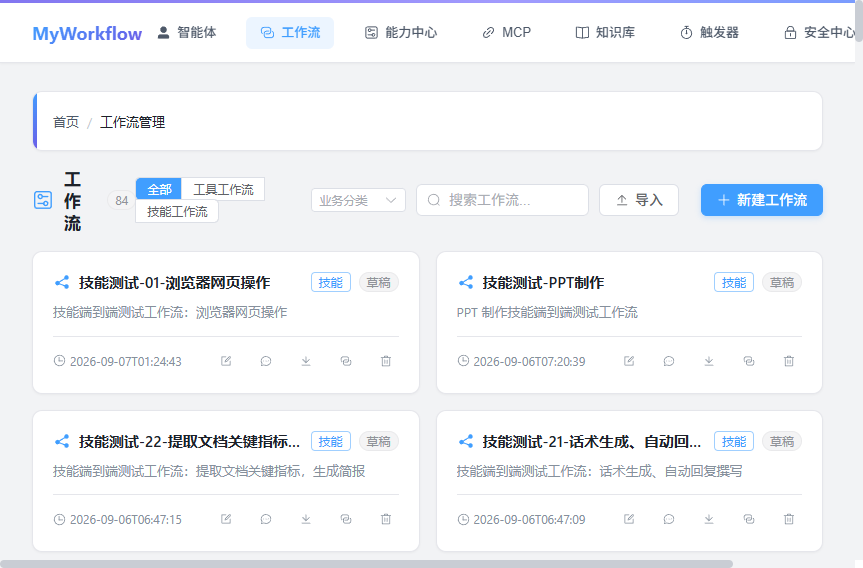The width and height of the screenshot is (863, 568).
Task: Go to 能力中心
Action: pyautogui.click(x=401, y=32)
